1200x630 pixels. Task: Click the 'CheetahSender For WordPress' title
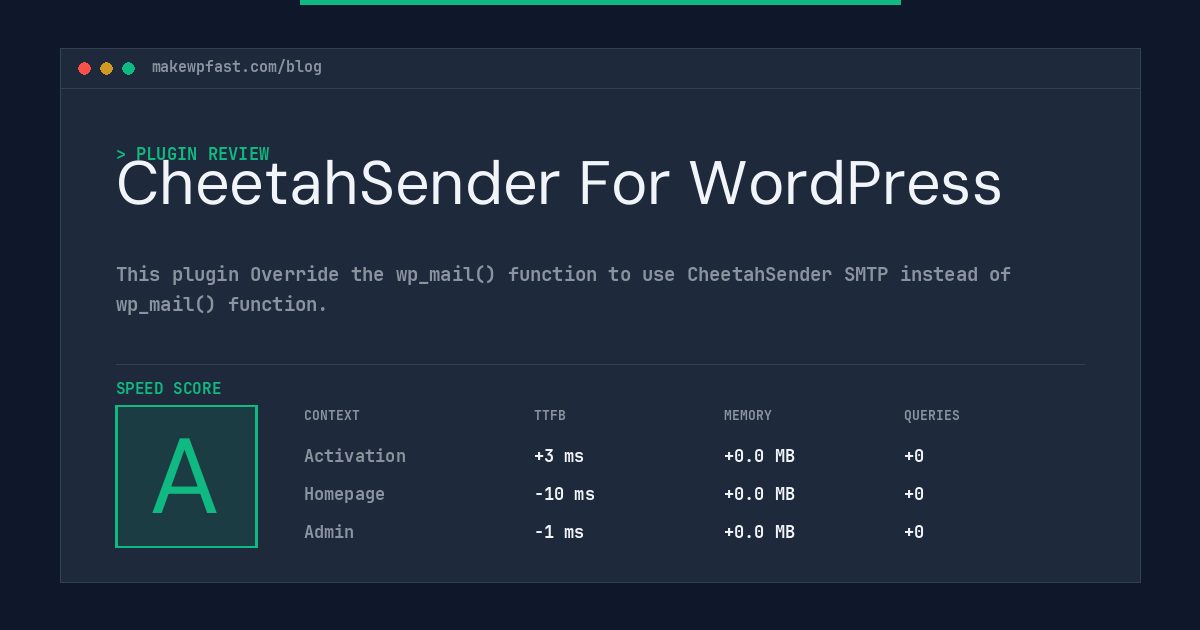coord(559,184)
